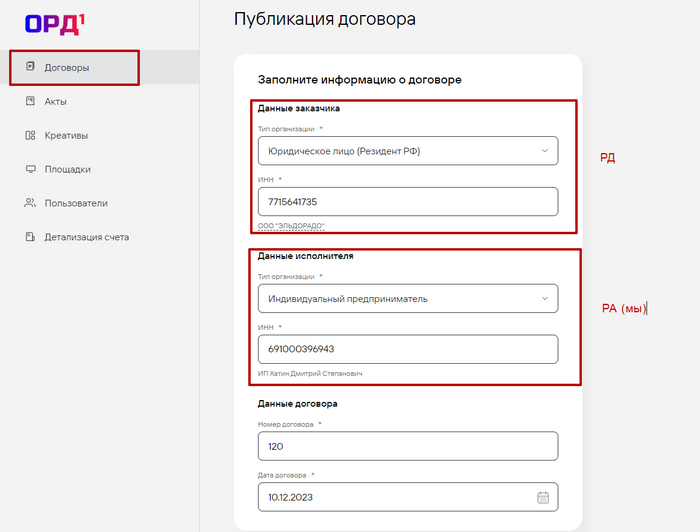Open the Креативы menu section

point(66,135)
